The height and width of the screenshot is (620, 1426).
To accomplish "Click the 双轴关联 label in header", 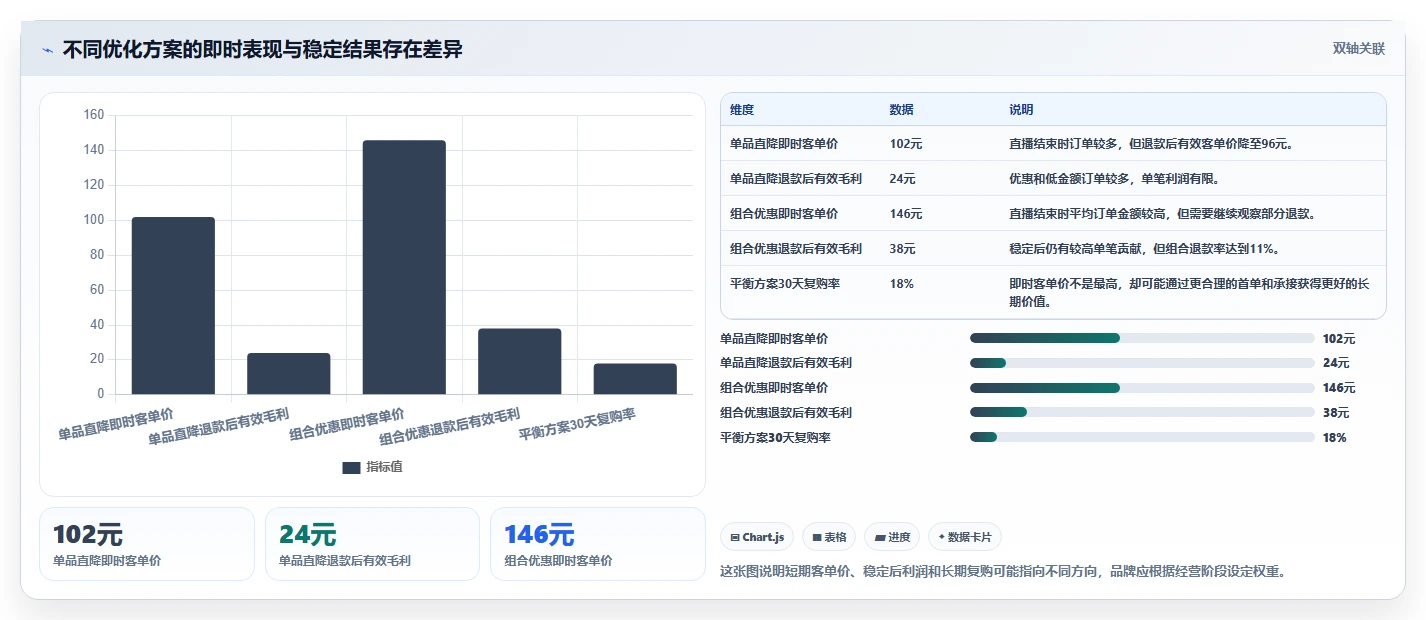I will 1358,49.
